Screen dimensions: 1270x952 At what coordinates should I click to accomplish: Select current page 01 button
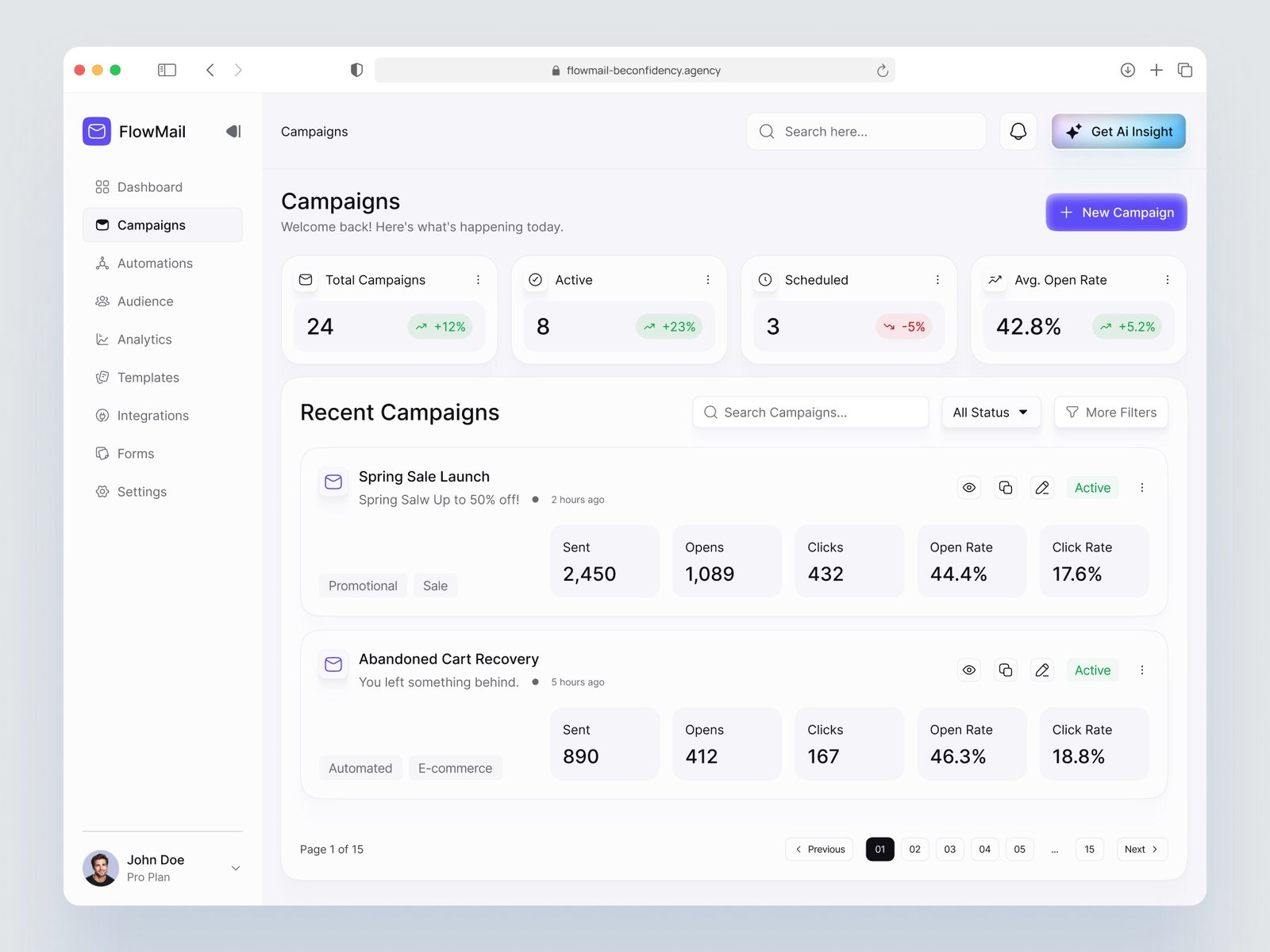(x=880, y=849)
